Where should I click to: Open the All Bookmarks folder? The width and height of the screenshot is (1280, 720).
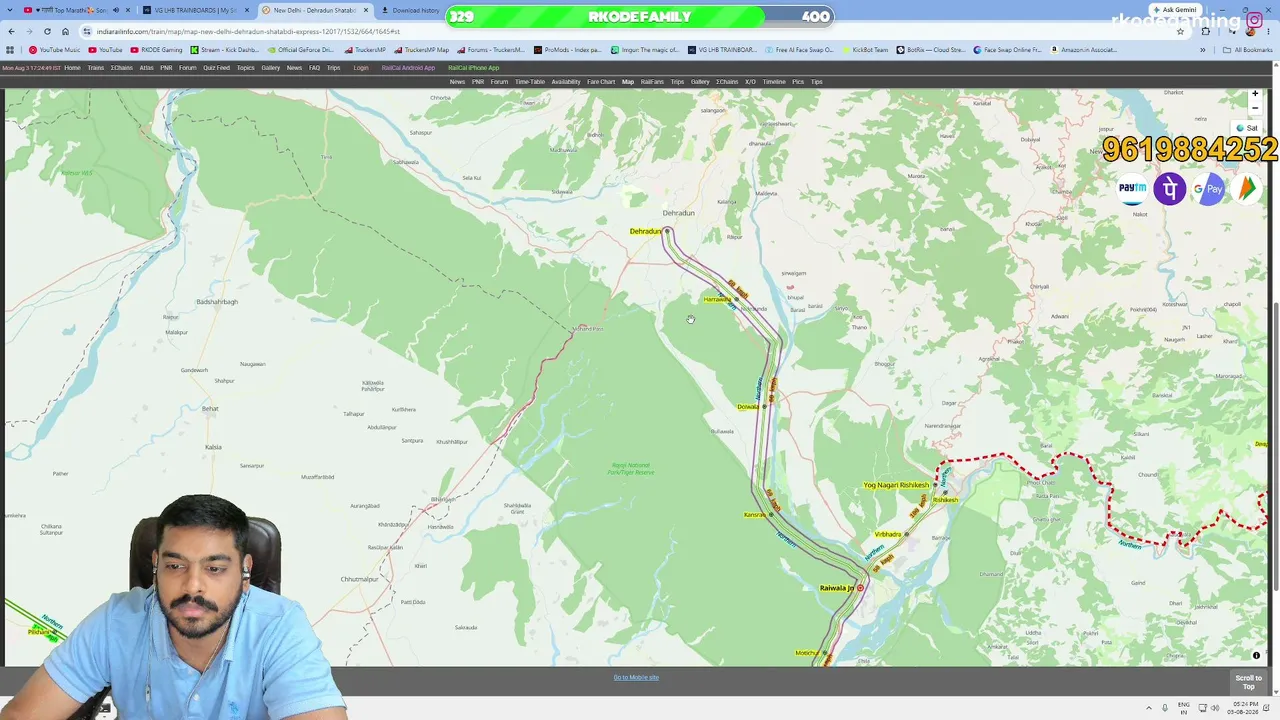[1248, 50]
